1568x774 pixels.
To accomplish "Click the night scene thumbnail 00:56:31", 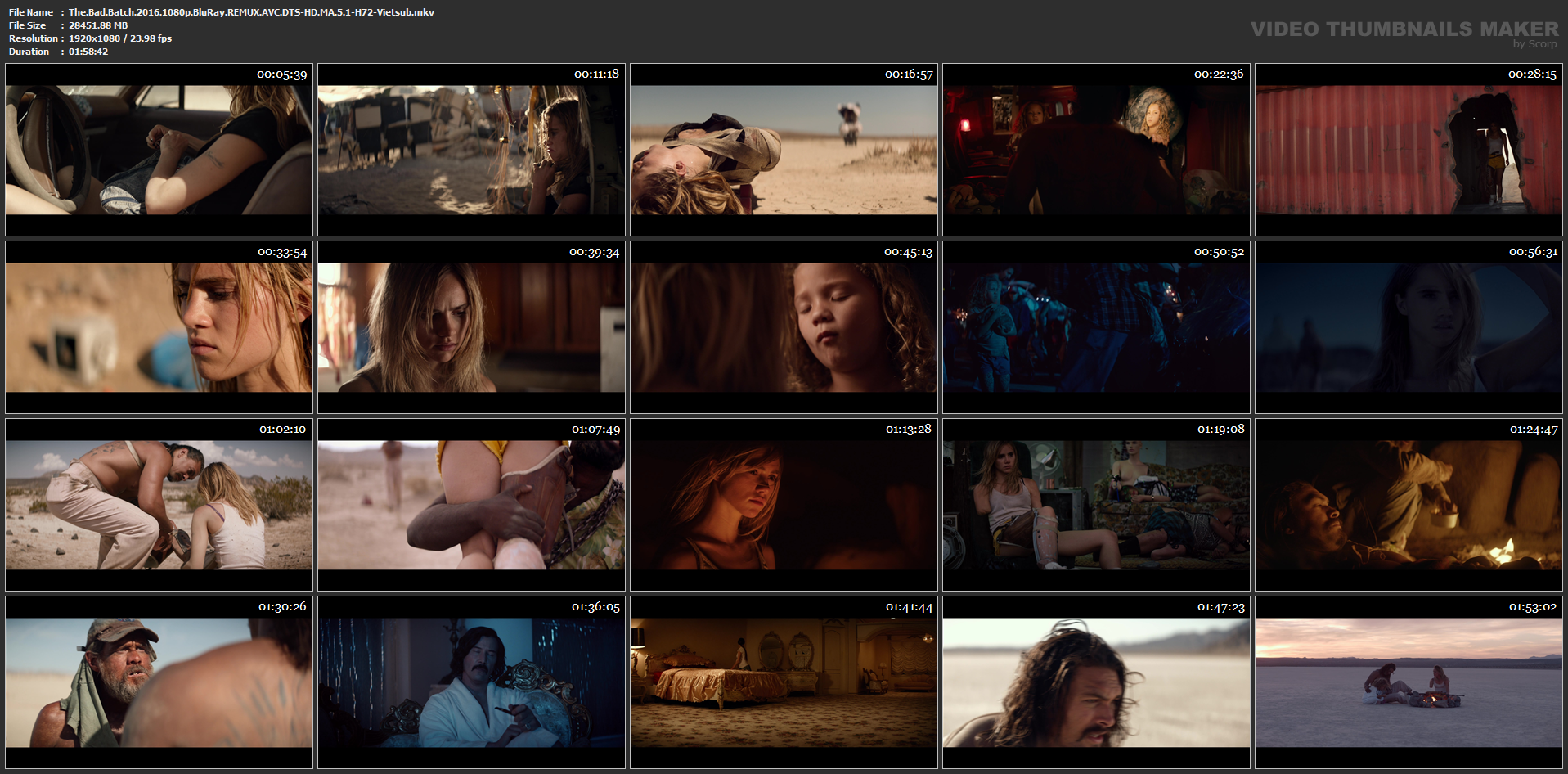I will (1409, 327).
